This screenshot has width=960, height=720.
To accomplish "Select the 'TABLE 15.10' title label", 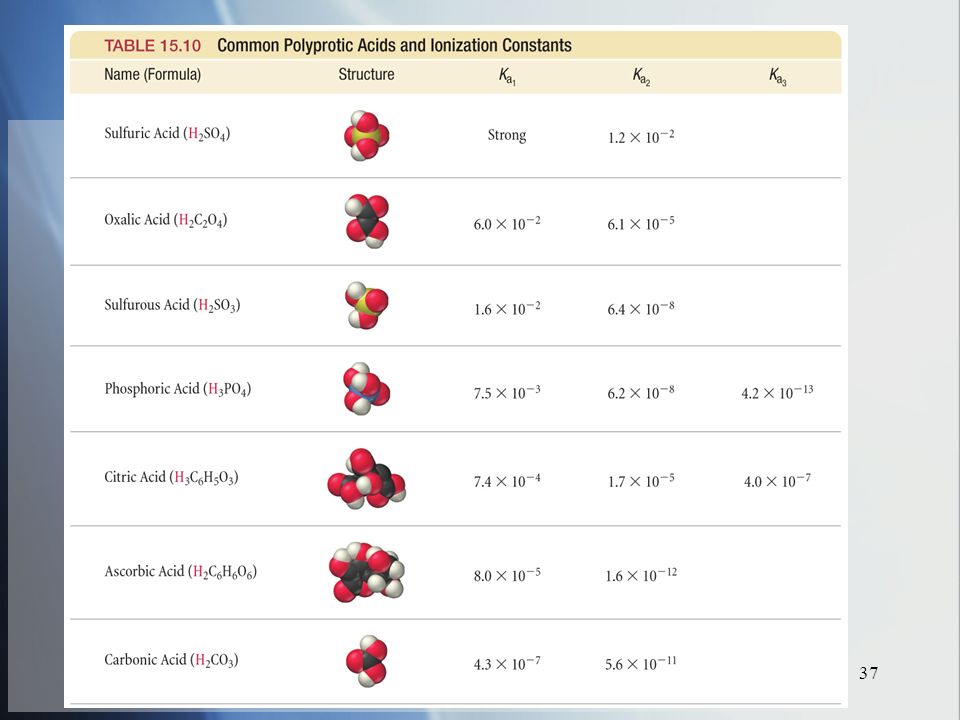I will 152,46.
